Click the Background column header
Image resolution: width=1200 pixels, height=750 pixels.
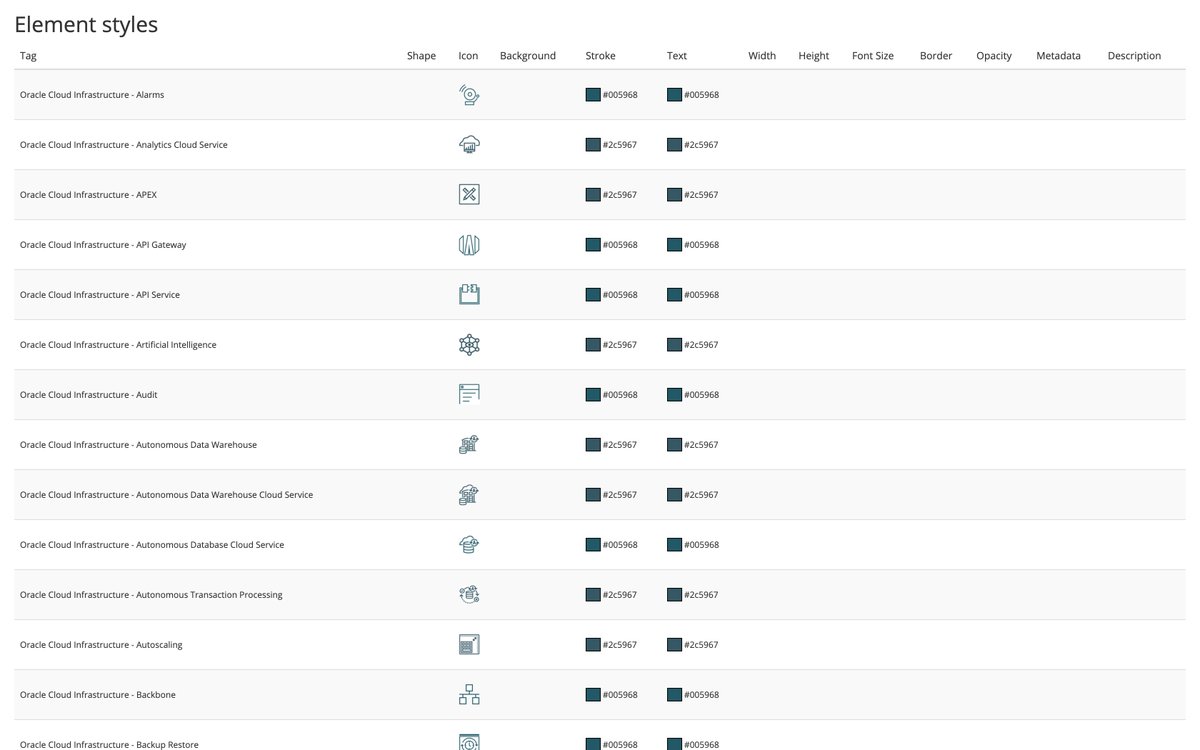click(528, 56)
